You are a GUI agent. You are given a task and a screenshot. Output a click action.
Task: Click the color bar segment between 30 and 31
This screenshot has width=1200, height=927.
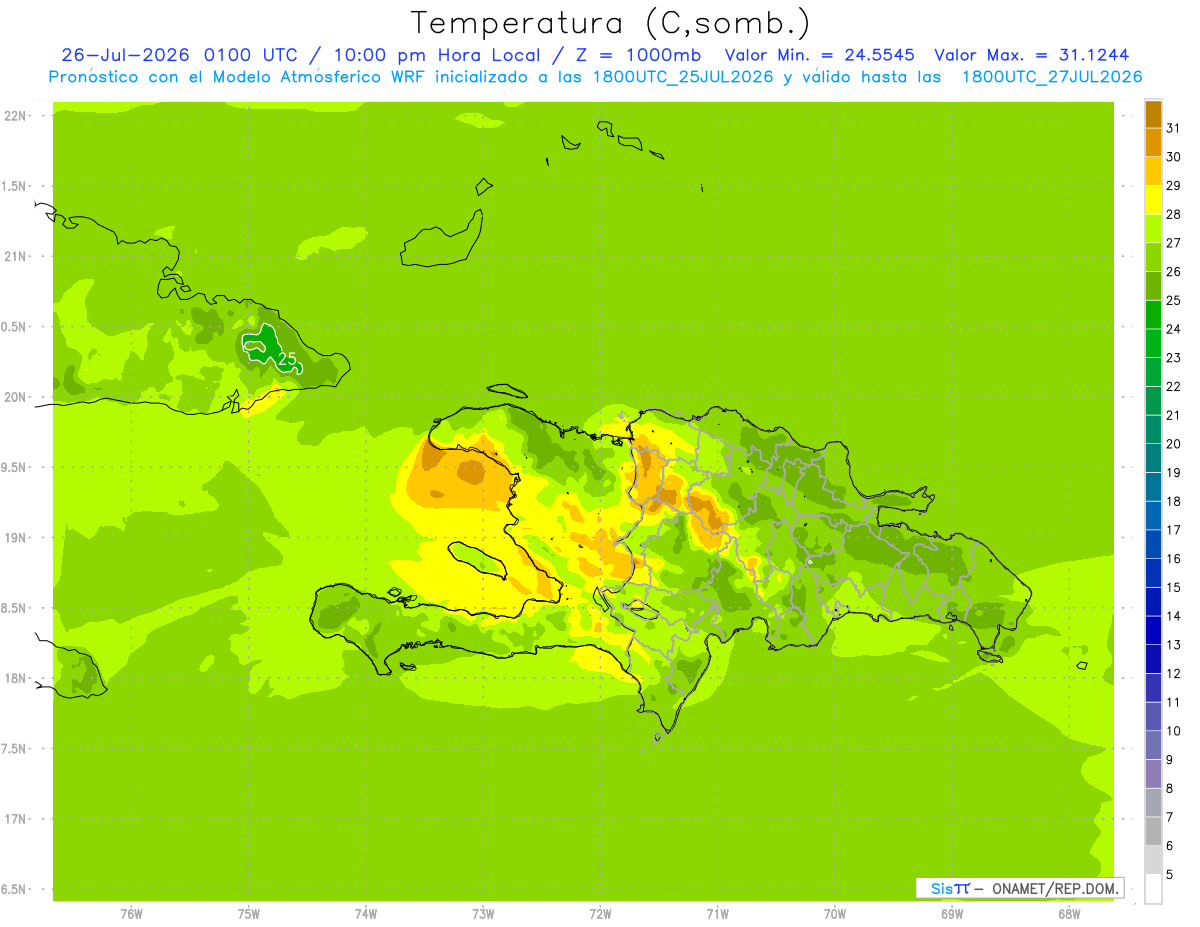pyautogui.click(x=1153, y=143)
